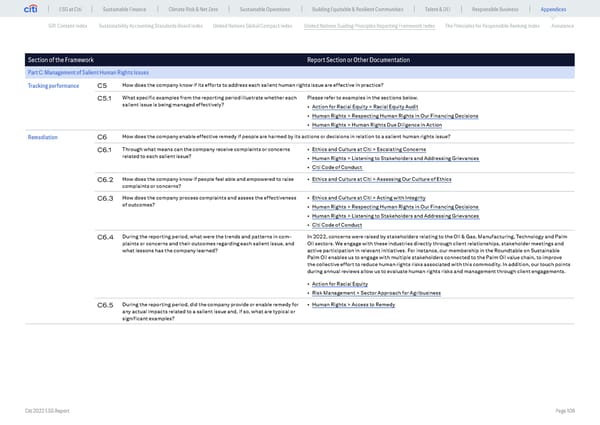Switch to the Sustainable Finance tab

coord(121,9)
